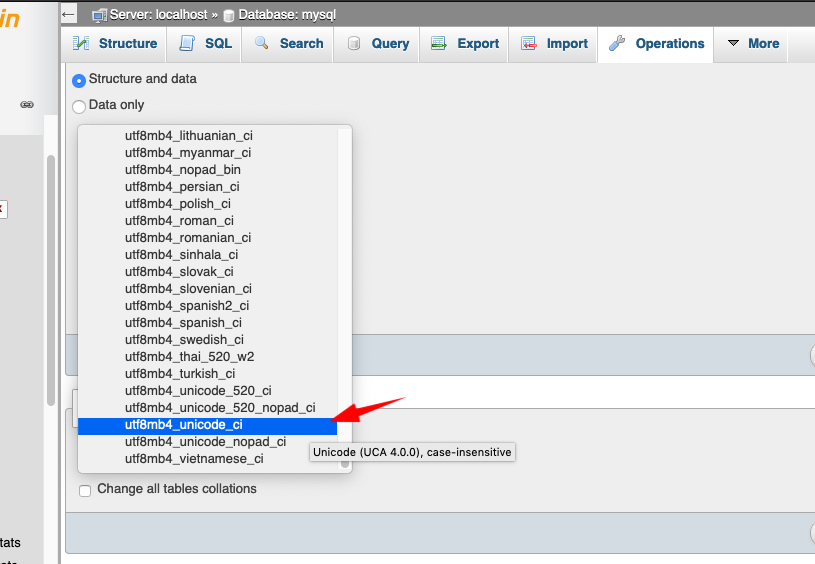Screen dimensions: 815x564
Task: Click the More dropdown triangle icon
Action: 733,43
